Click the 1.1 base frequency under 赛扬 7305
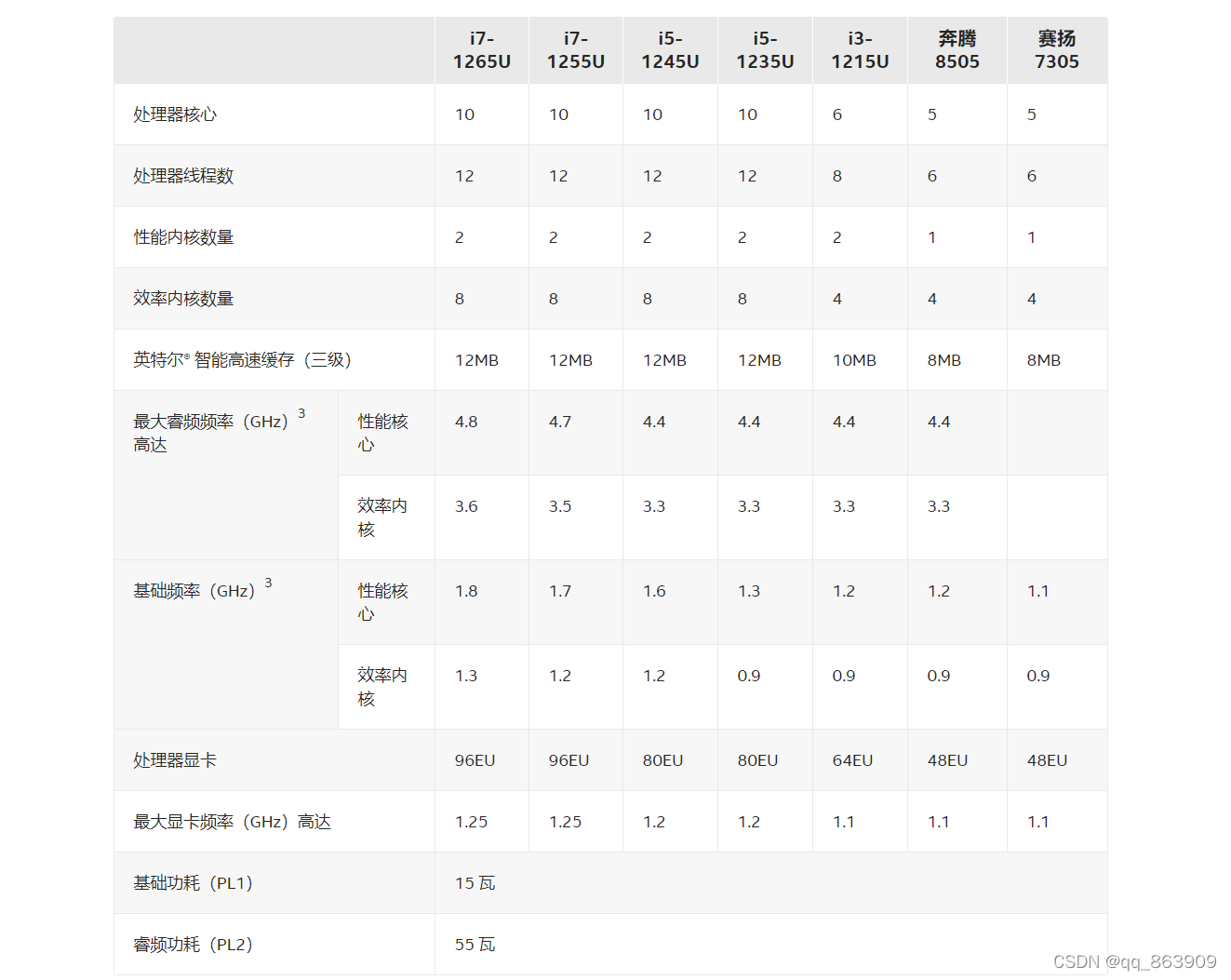Viewport: 1231px width, 980px height. (x=1037, y=591)
